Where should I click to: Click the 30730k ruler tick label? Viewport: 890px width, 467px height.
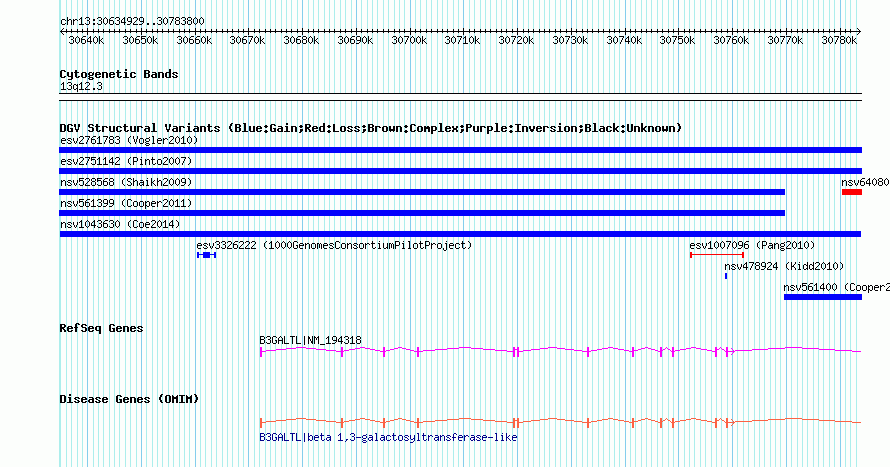(x=570, y=40)
